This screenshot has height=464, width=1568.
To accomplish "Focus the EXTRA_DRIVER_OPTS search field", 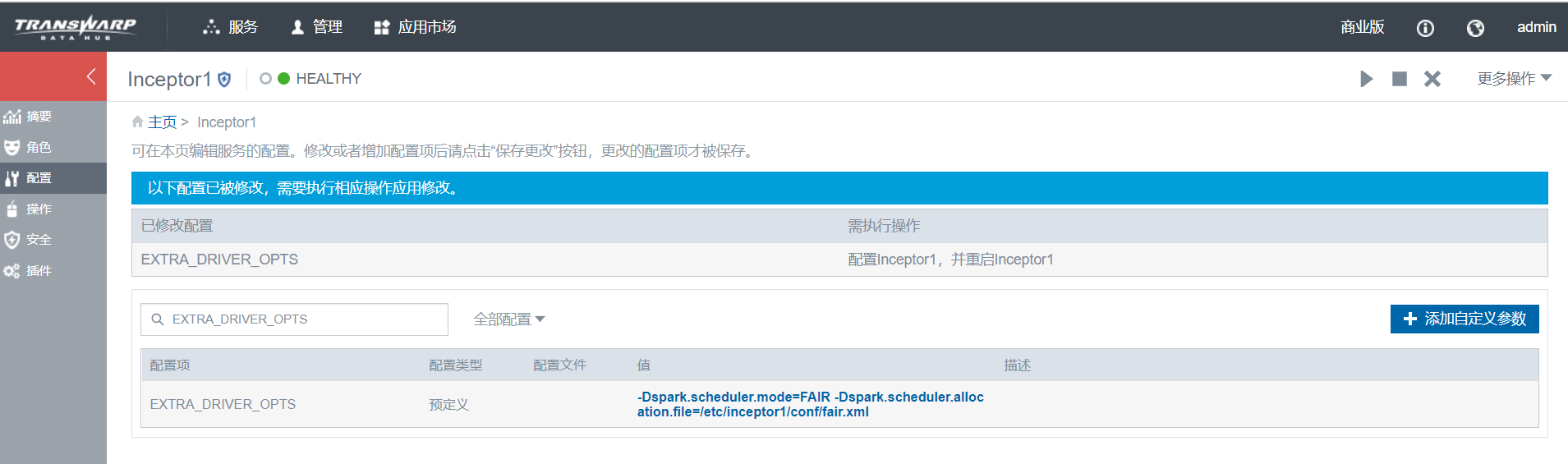I will tap(294, 319).
